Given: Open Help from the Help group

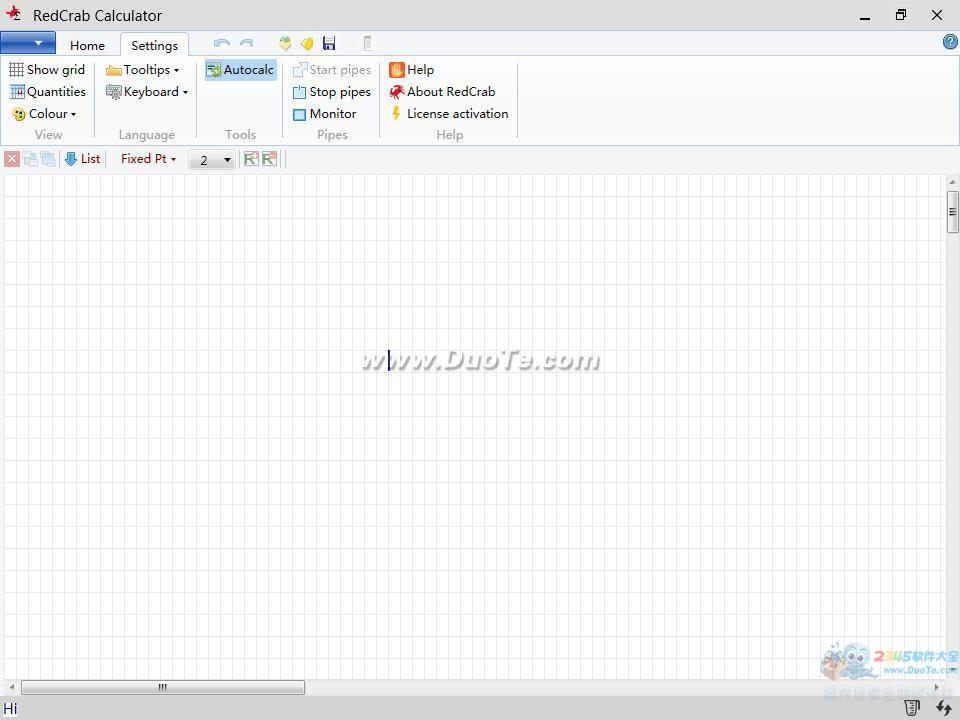Looking at the screenshot, I should 411,70.
